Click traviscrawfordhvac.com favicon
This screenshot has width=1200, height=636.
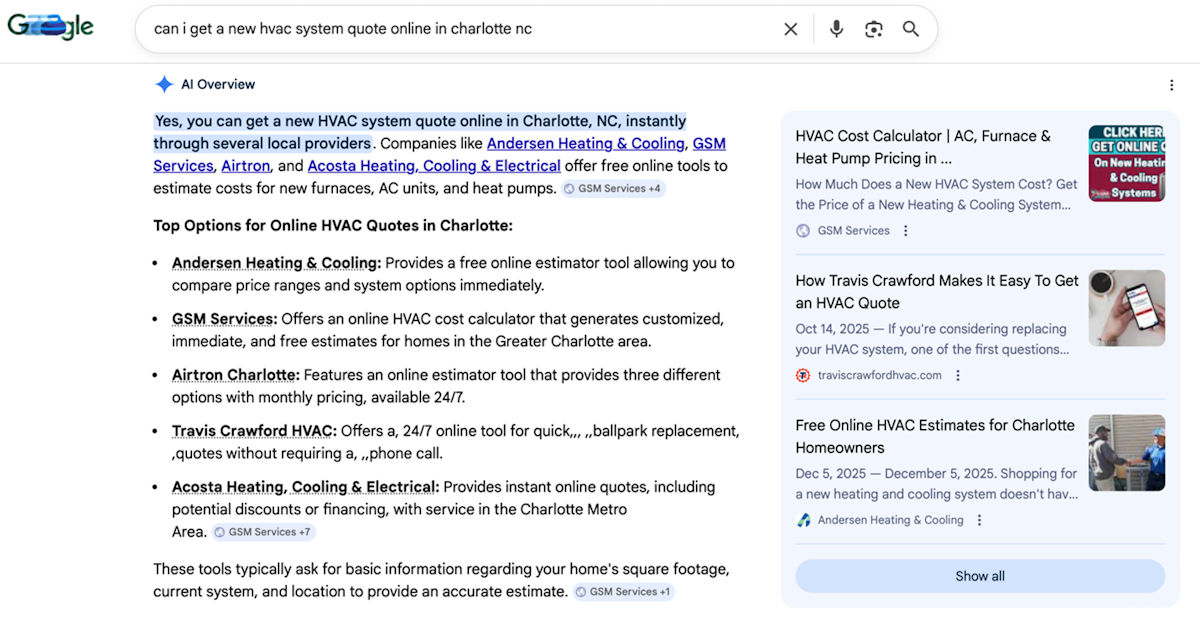click(803, 376)
